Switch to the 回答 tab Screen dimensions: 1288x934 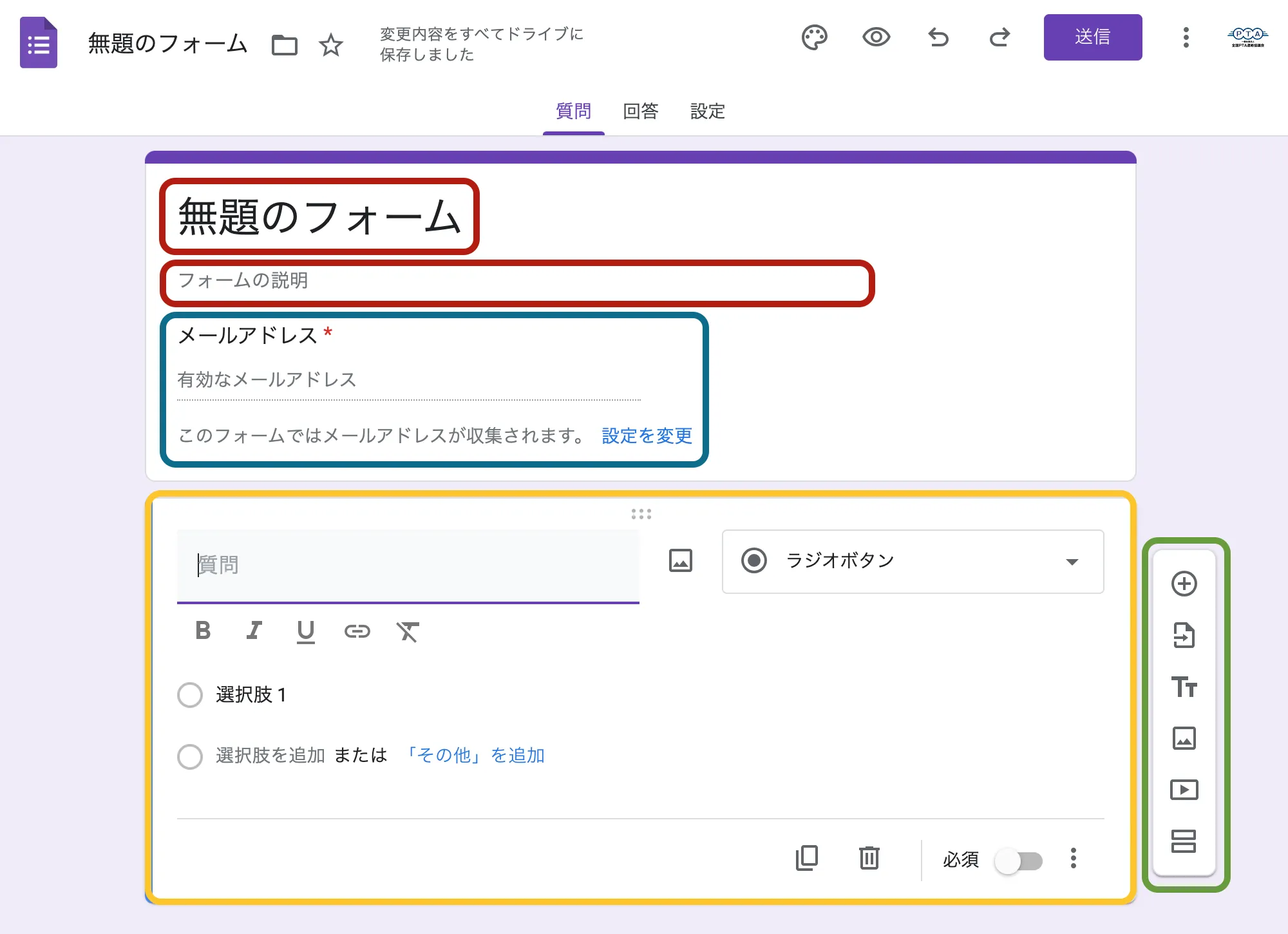coord(640,111)
